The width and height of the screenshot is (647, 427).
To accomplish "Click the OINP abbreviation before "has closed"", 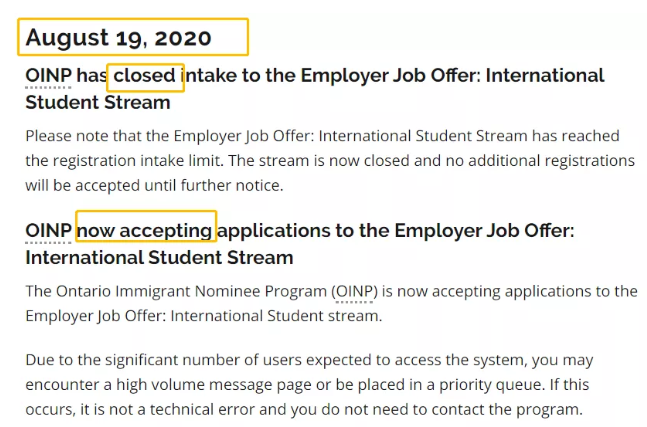I will tap(48, 76).
